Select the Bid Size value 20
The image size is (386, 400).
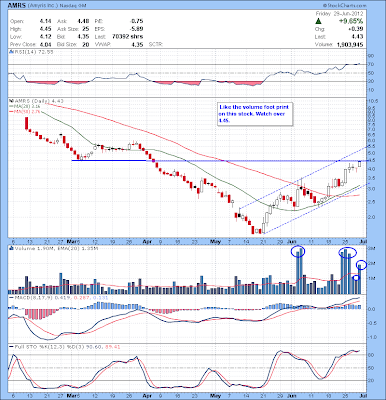[86, 44]
